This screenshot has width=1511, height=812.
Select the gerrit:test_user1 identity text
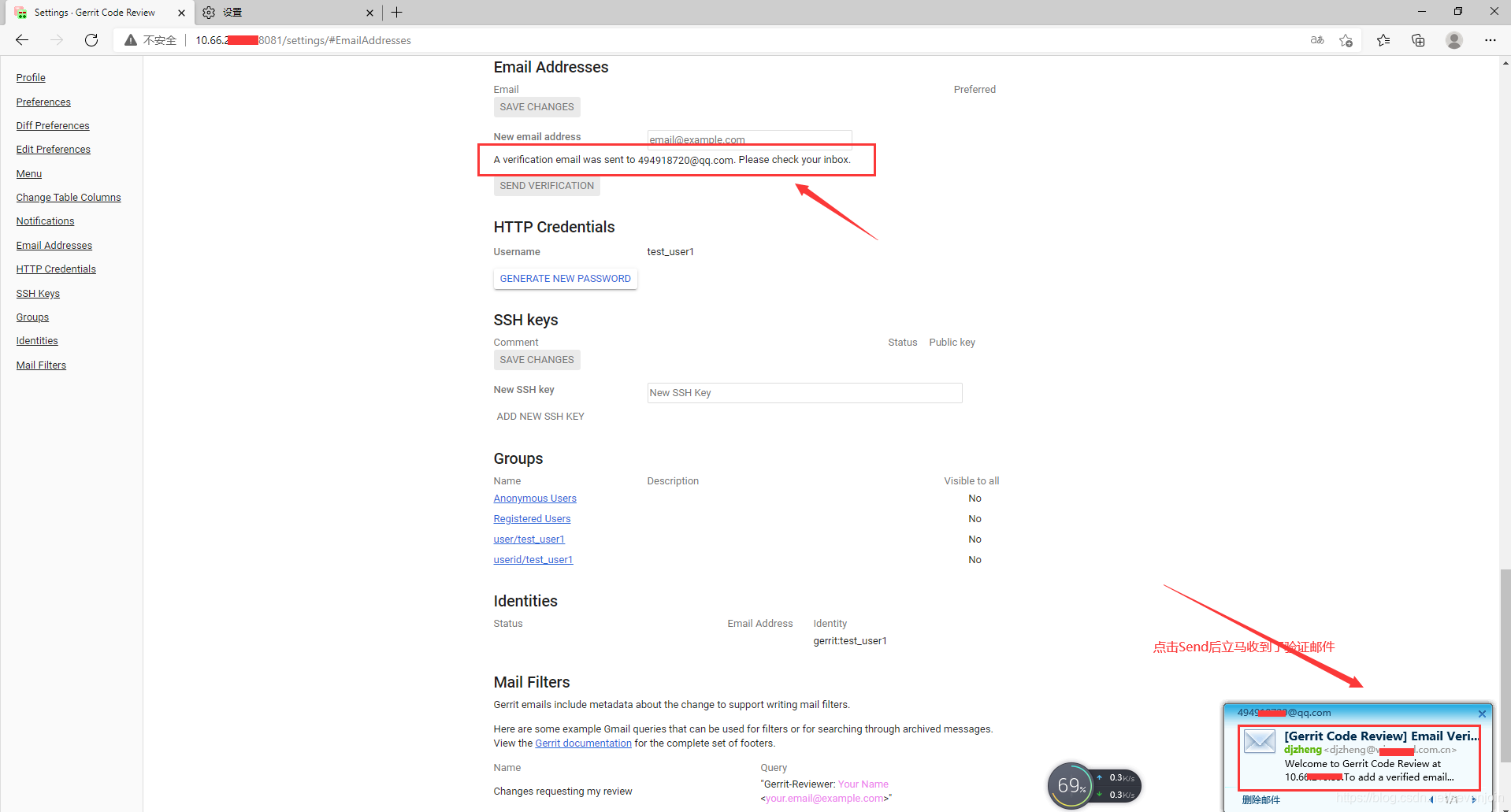click(850, 641)
